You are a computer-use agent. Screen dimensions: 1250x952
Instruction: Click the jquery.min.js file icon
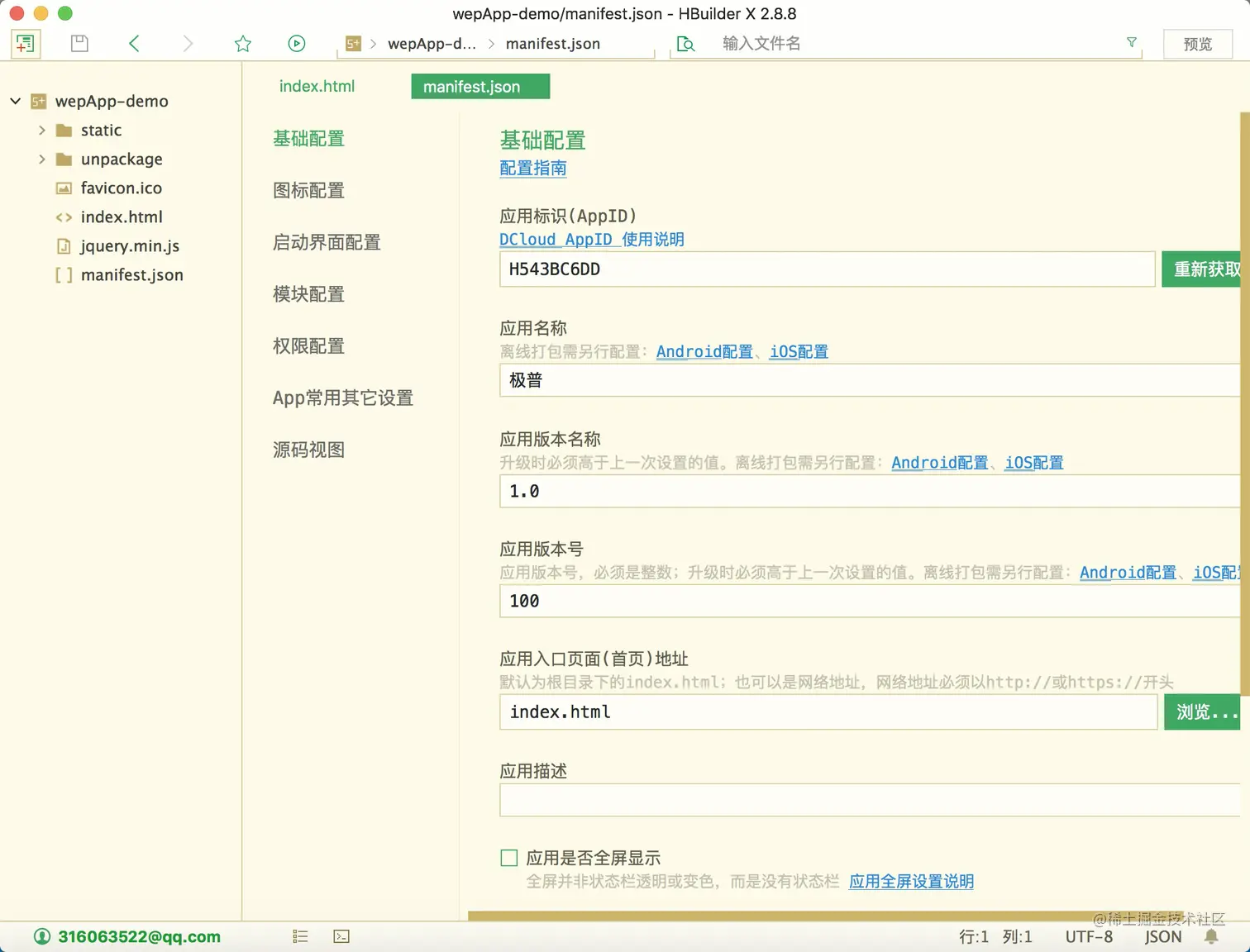pyautogui.click(x=64, y=246)
